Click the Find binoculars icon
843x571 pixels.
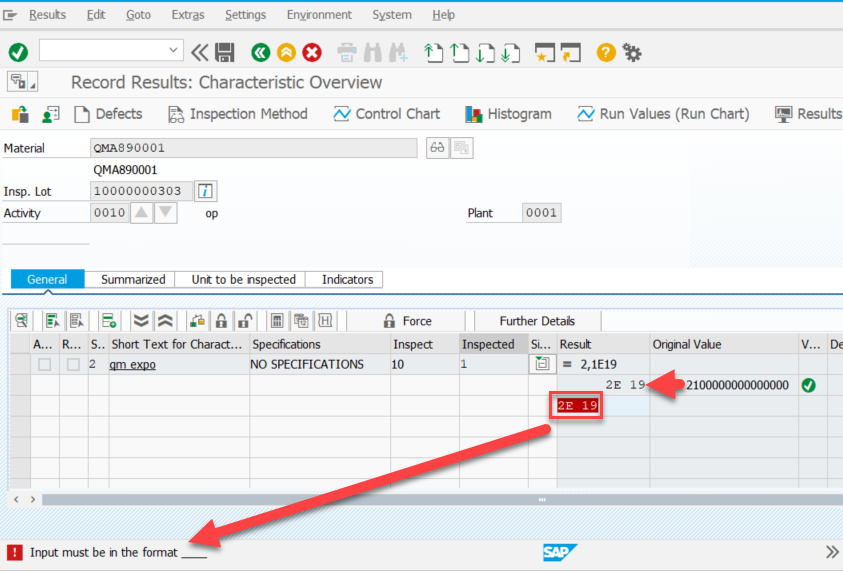(x=372, y=53)
